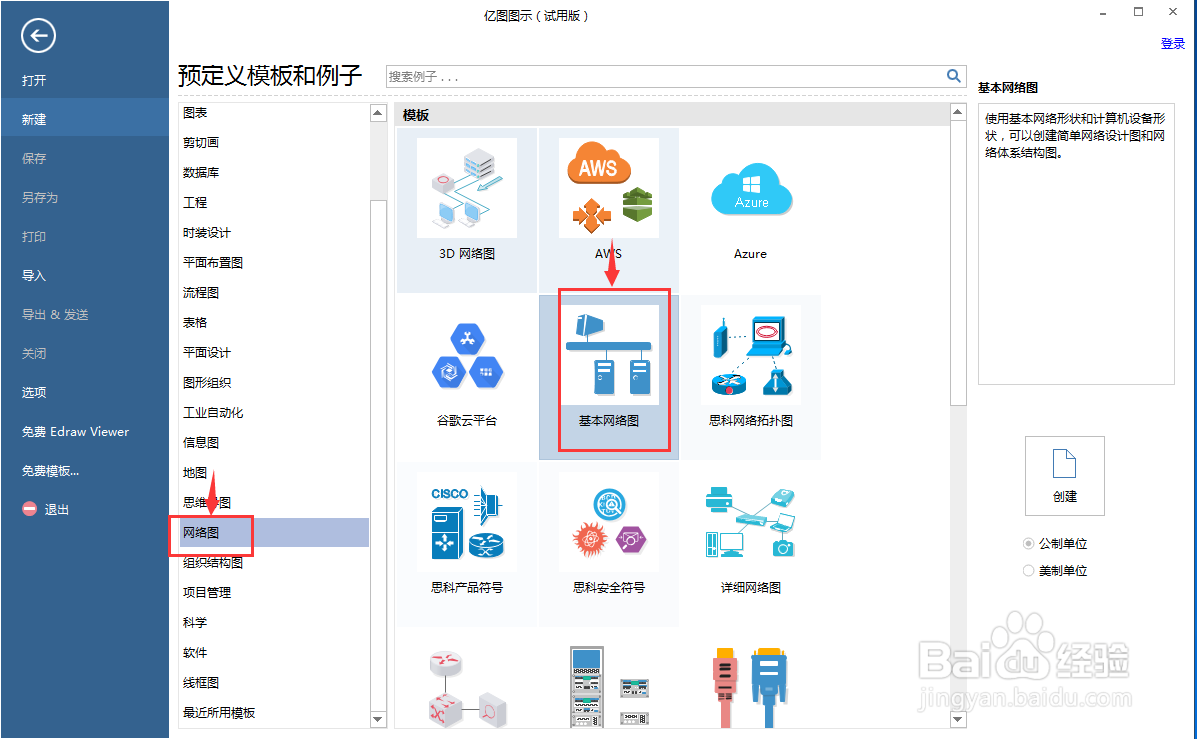Select the 信息图 category
The height and width of the screenshot is (739, 1197).
point(201,442)
